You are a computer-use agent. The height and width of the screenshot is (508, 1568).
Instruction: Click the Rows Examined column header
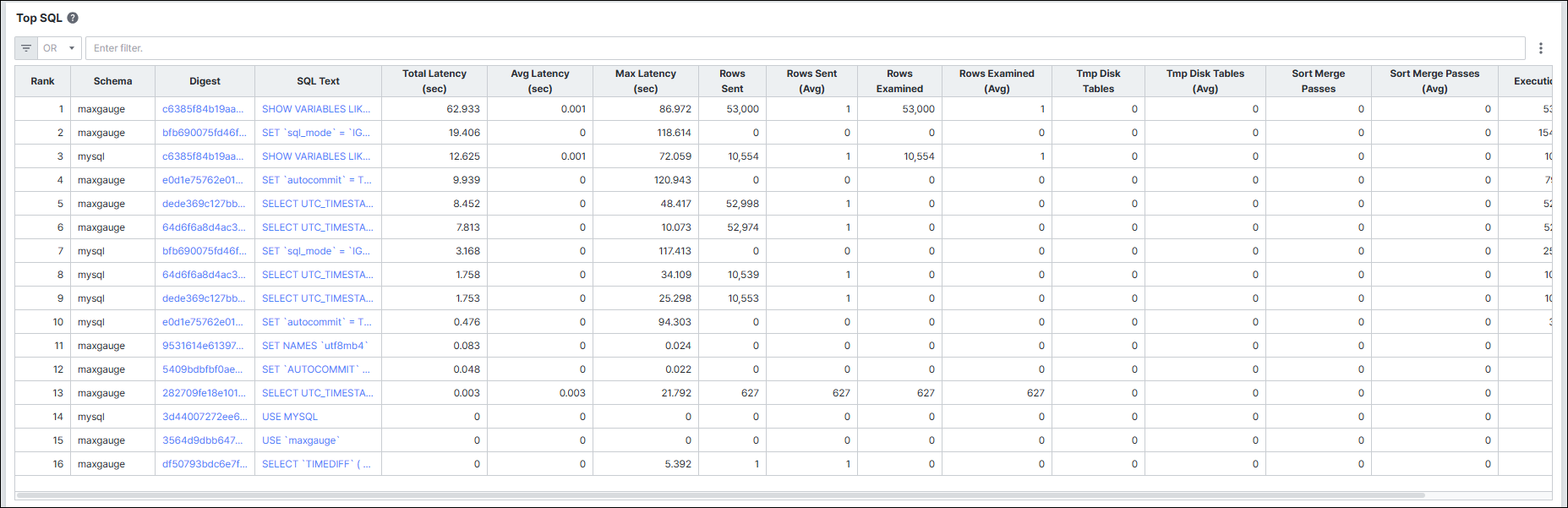(x=899, y=81)
